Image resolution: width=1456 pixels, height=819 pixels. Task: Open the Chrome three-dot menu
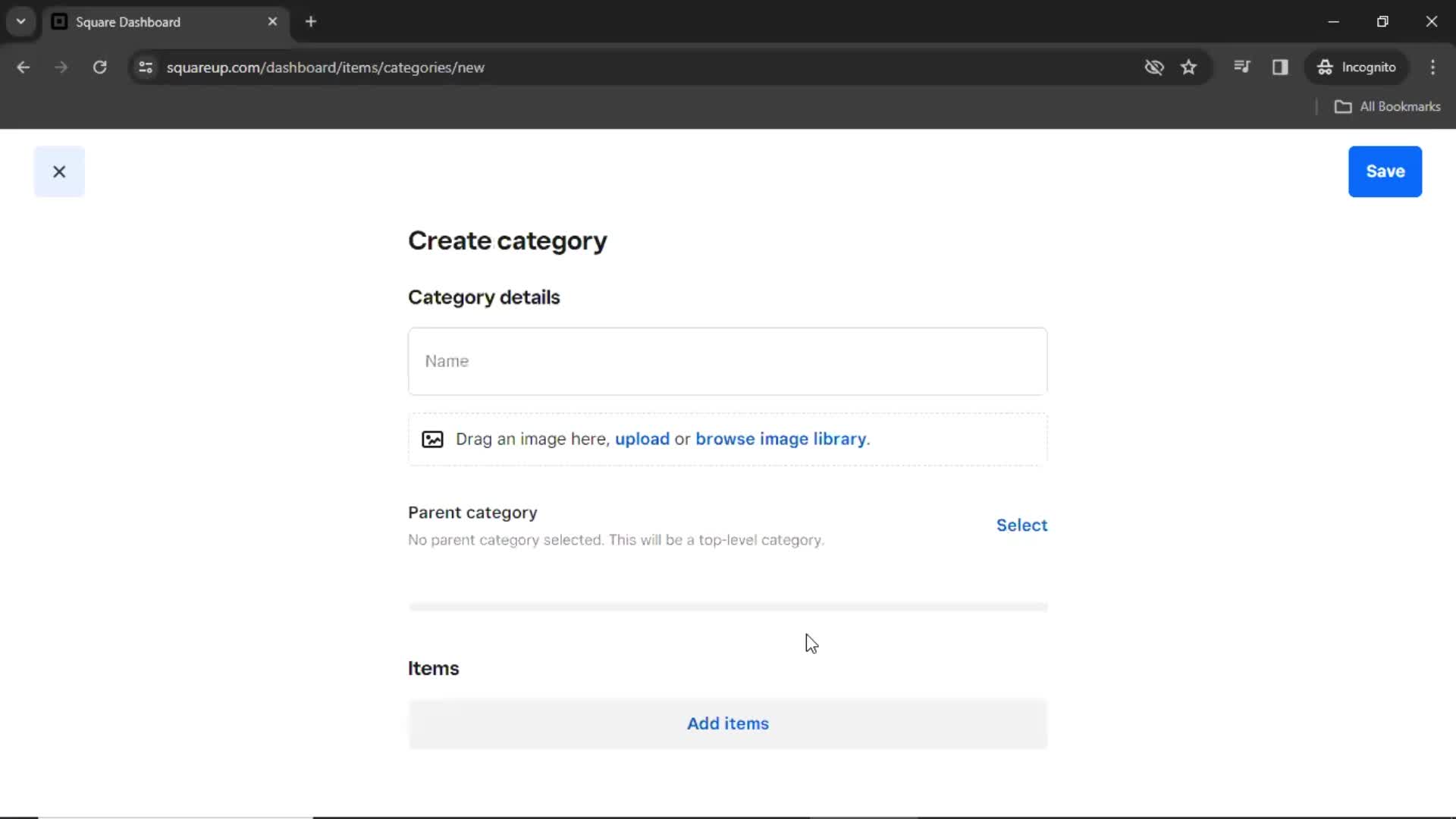(1432, 67)
